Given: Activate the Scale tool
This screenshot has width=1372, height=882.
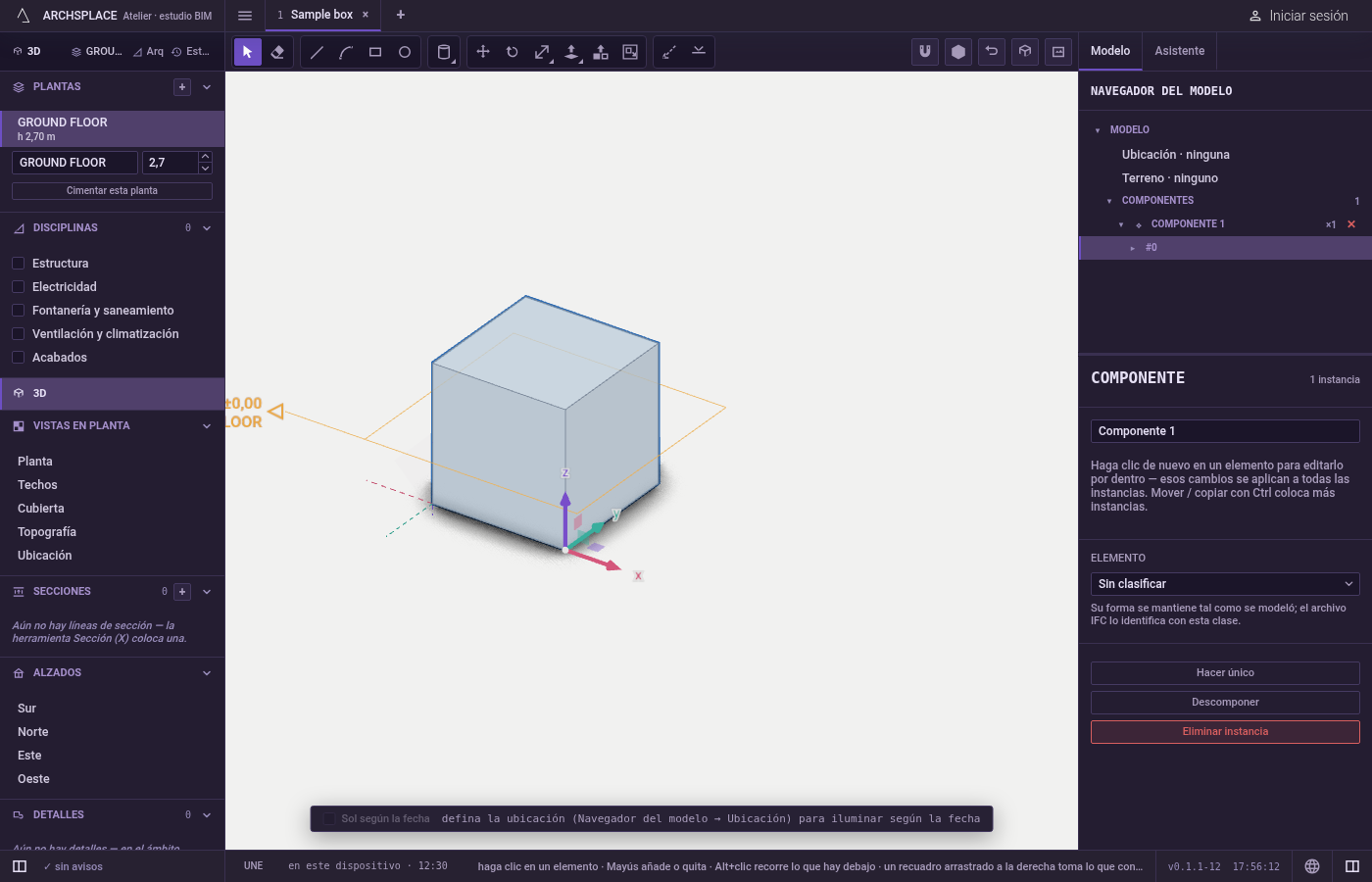Looking at the screenshot, I should [542, 52].
